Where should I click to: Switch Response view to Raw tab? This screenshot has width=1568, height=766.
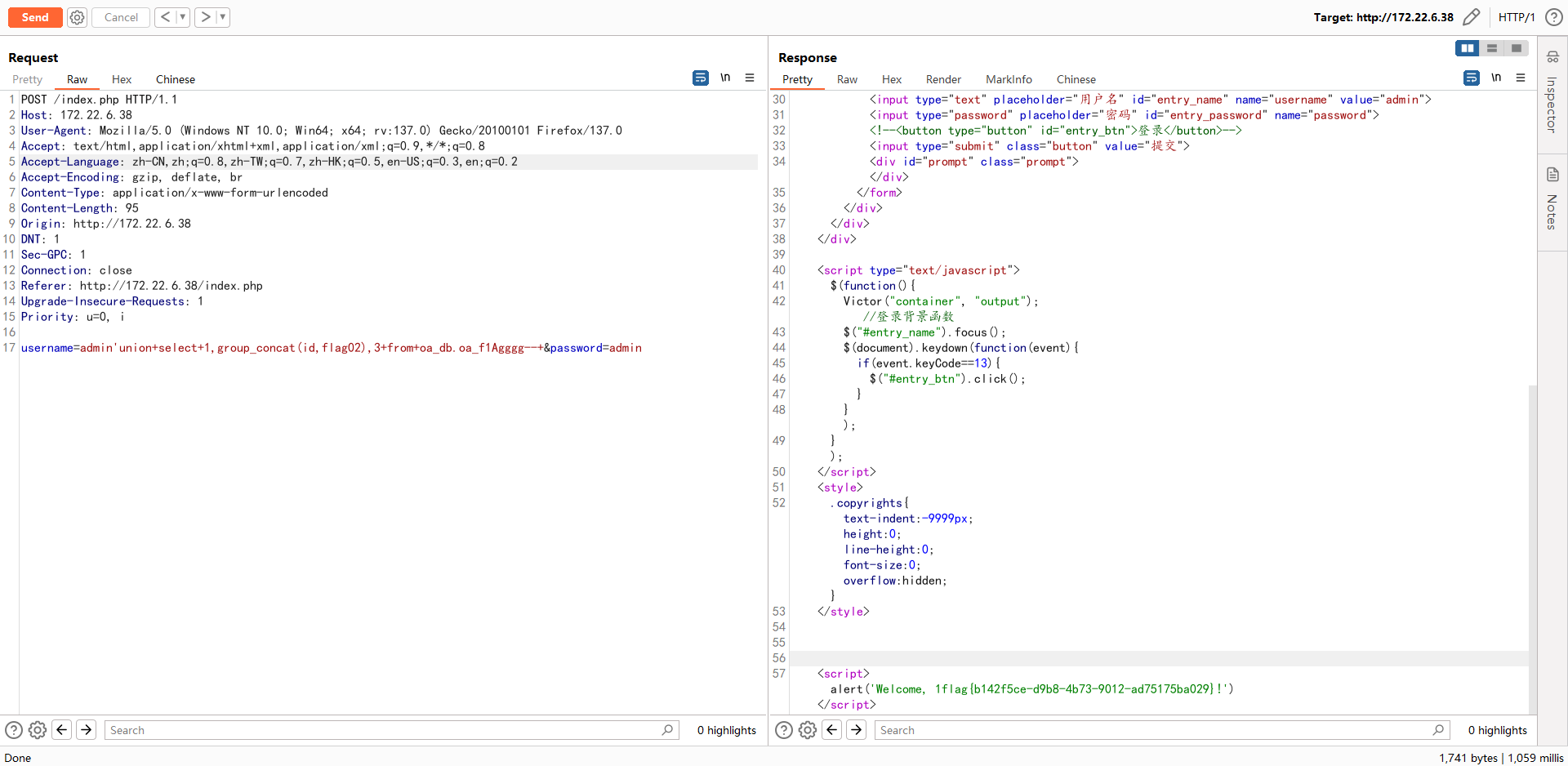pos(847,79)
